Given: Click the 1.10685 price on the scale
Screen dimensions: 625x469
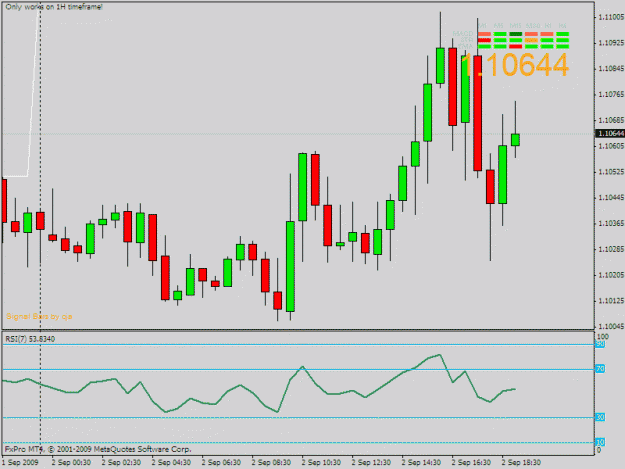Looking at the screenshot, I should point(611,120).
